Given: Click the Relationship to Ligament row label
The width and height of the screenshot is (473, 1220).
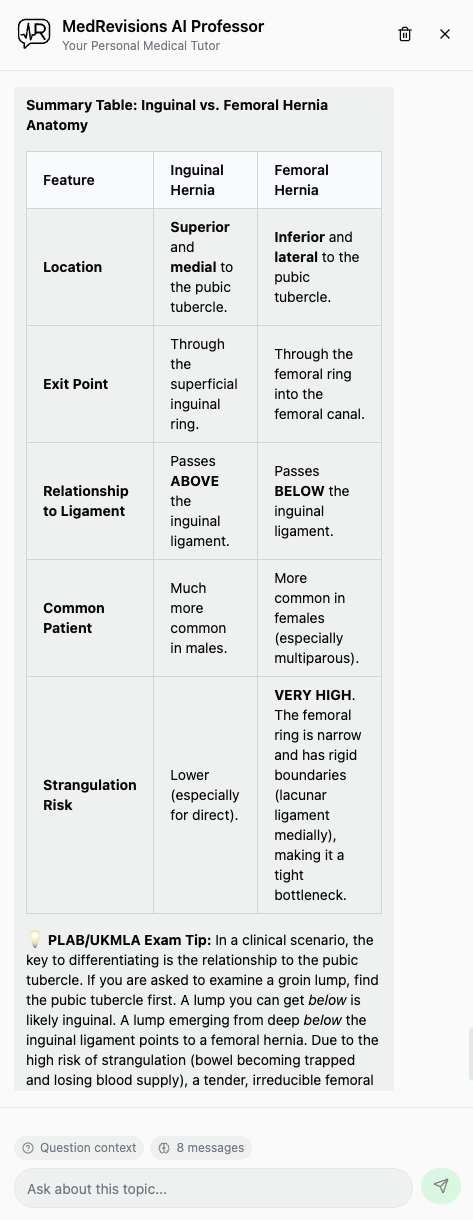Looking at the screenshot, I should click(86, 501).
